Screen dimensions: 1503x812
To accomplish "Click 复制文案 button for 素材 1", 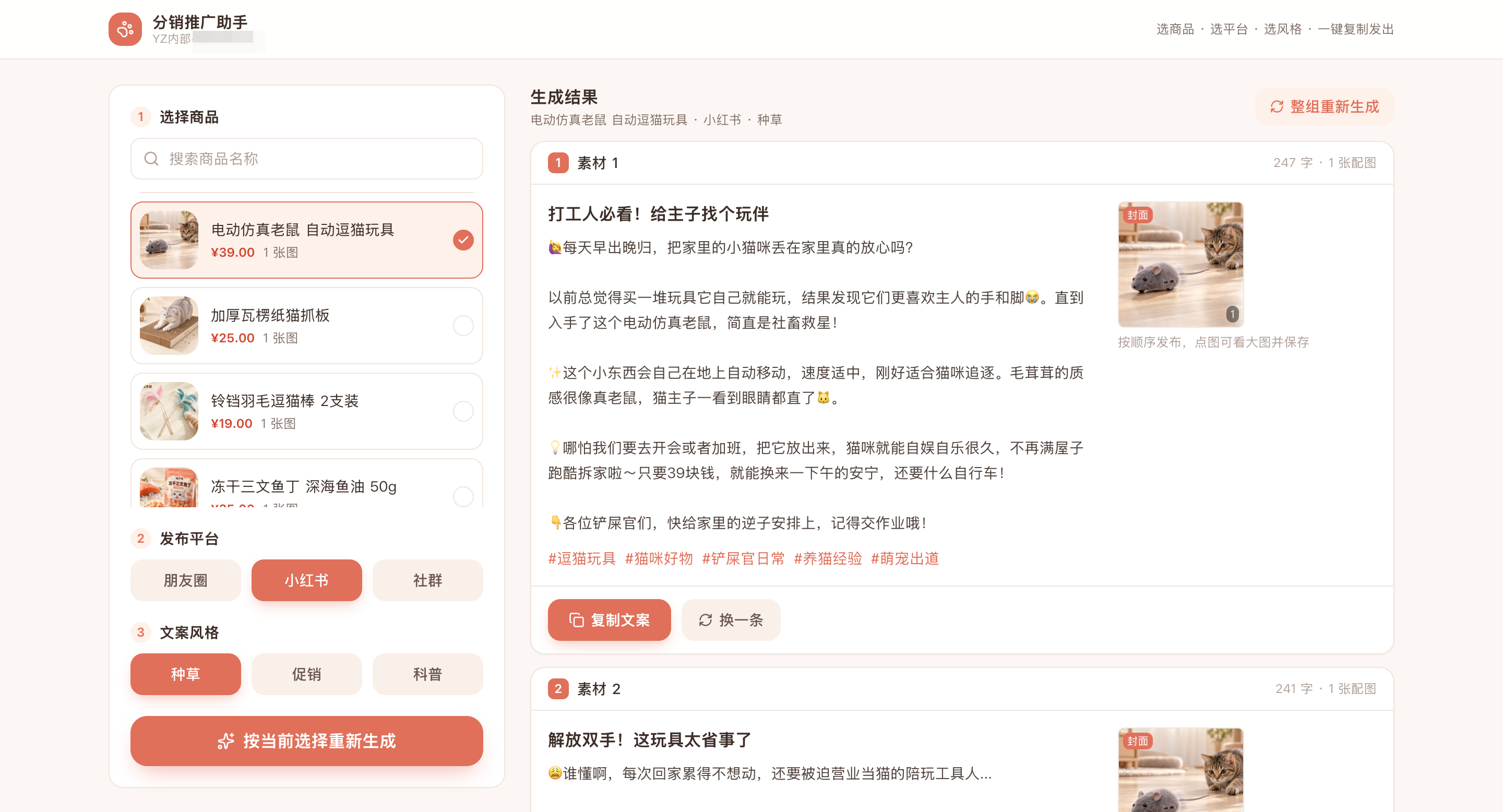I will 609,620.
